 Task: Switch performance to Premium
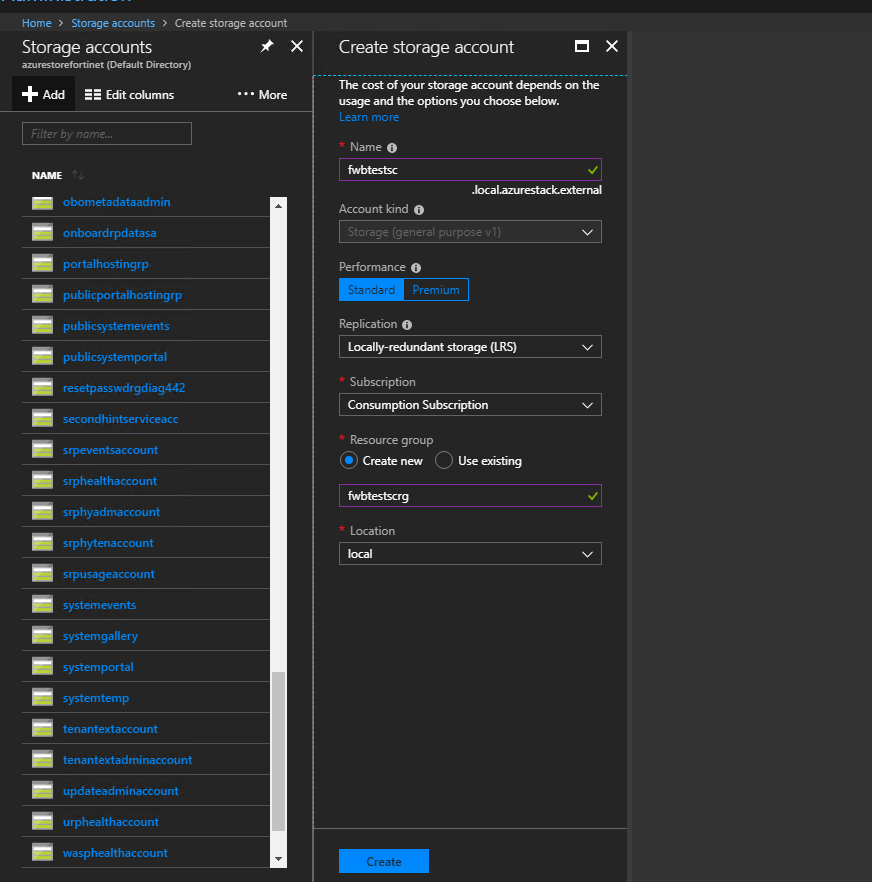[436, 289]
